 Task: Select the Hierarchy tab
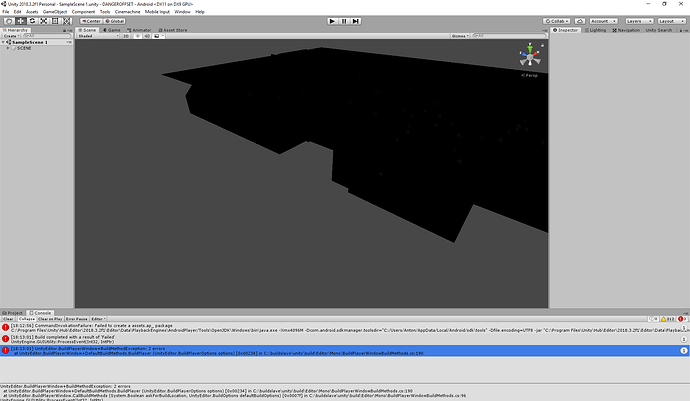16,30
